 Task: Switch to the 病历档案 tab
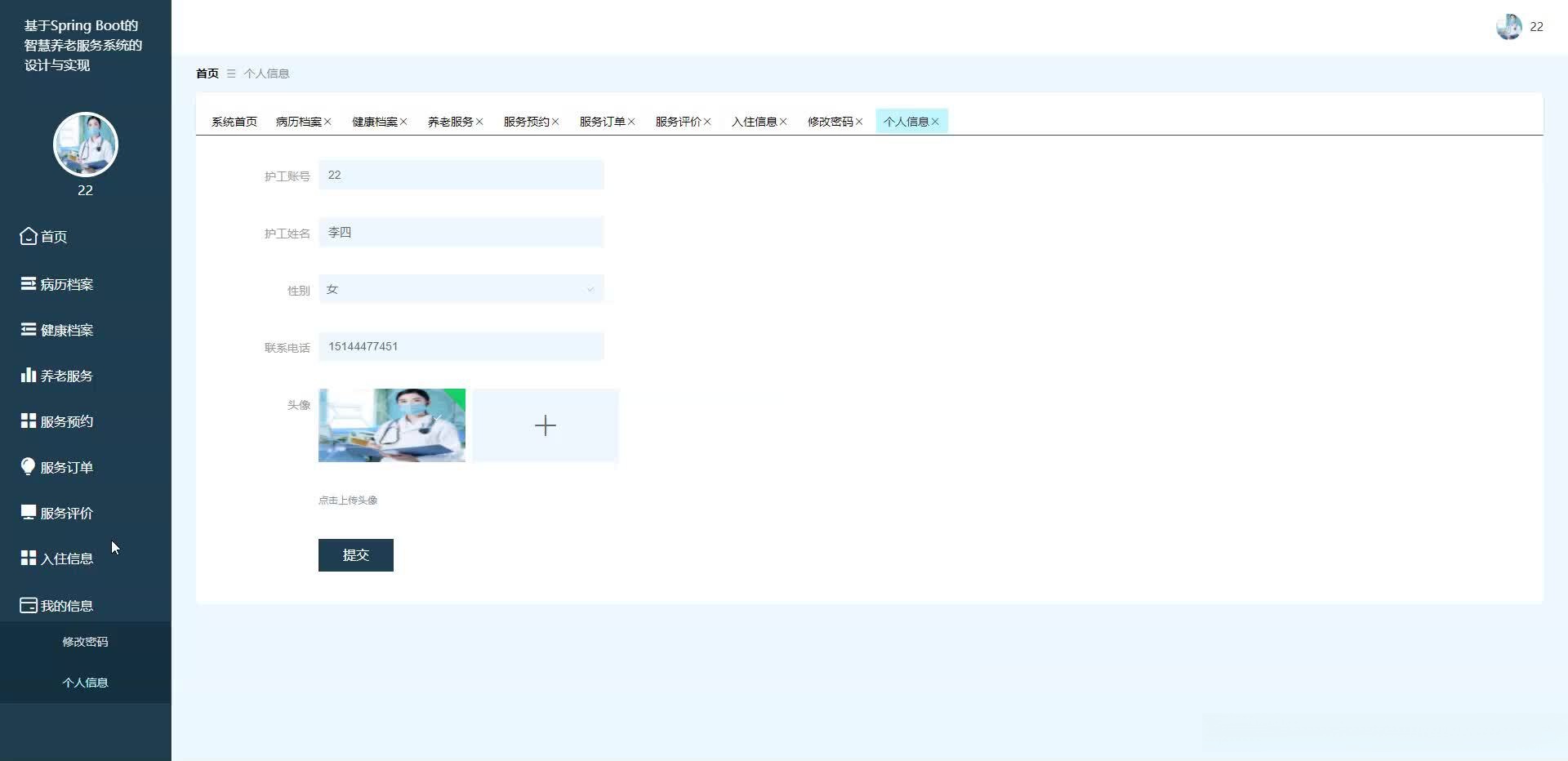[x=299, y=122]
